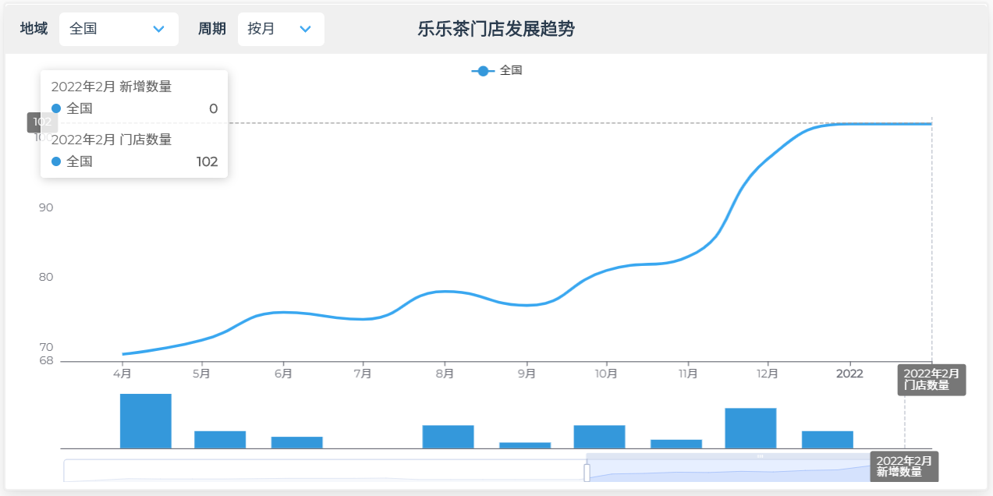Click the tallest bar for 4月 new stores
The image size is (993, 496).
pyautogui.click(x=146, y=421)
